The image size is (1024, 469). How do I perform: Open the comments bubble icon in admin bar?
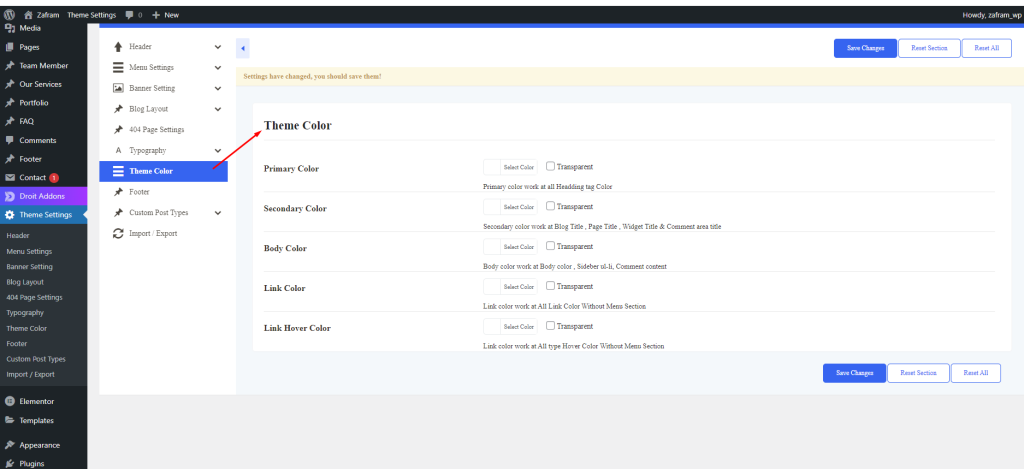(x=130, y=15)
